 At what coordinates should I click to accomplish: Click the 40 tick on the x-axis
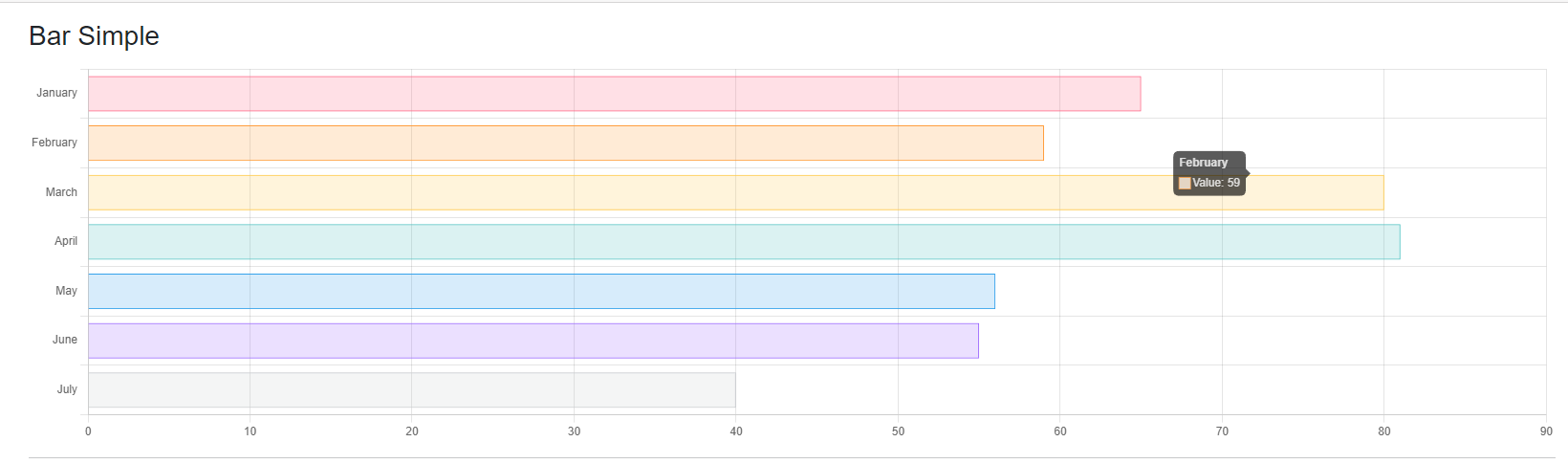(736, 431)
